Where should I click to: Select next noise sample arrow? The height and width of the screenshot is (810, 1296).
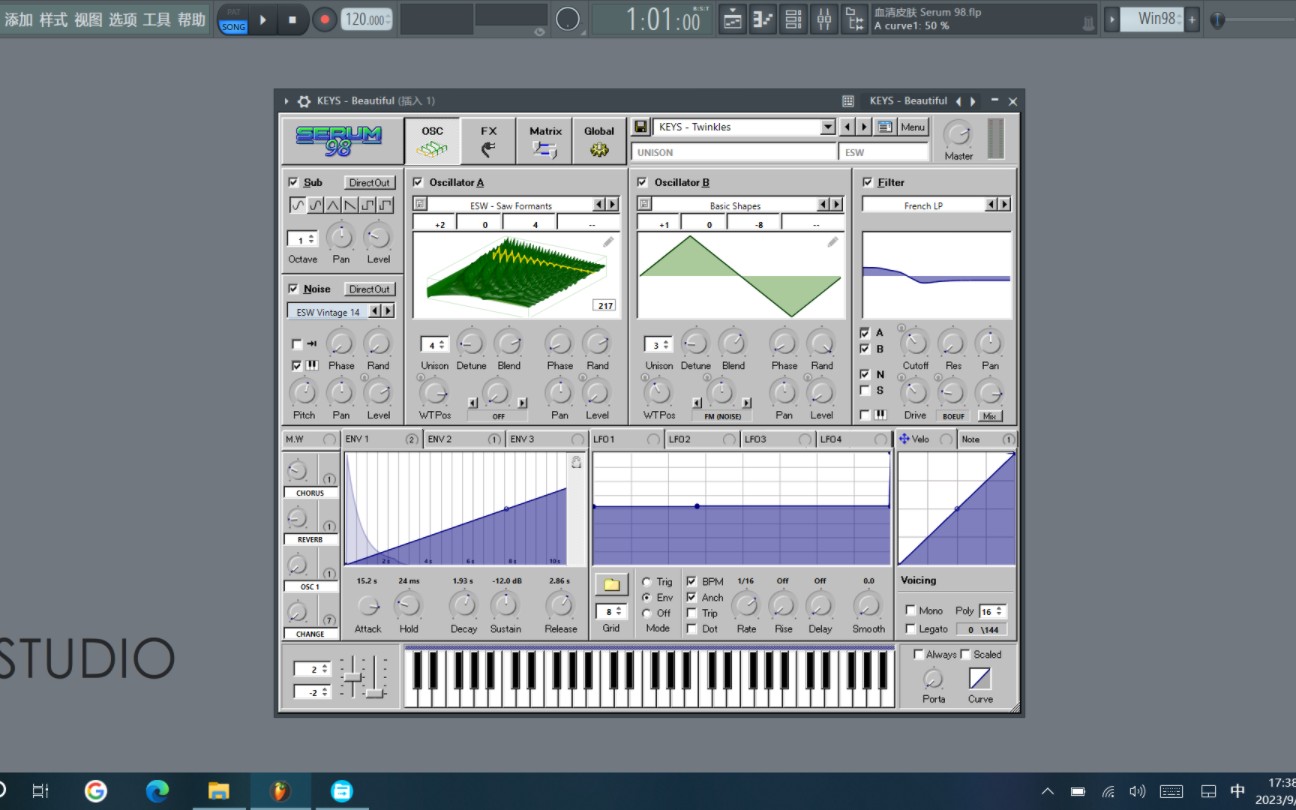(388, 312)
